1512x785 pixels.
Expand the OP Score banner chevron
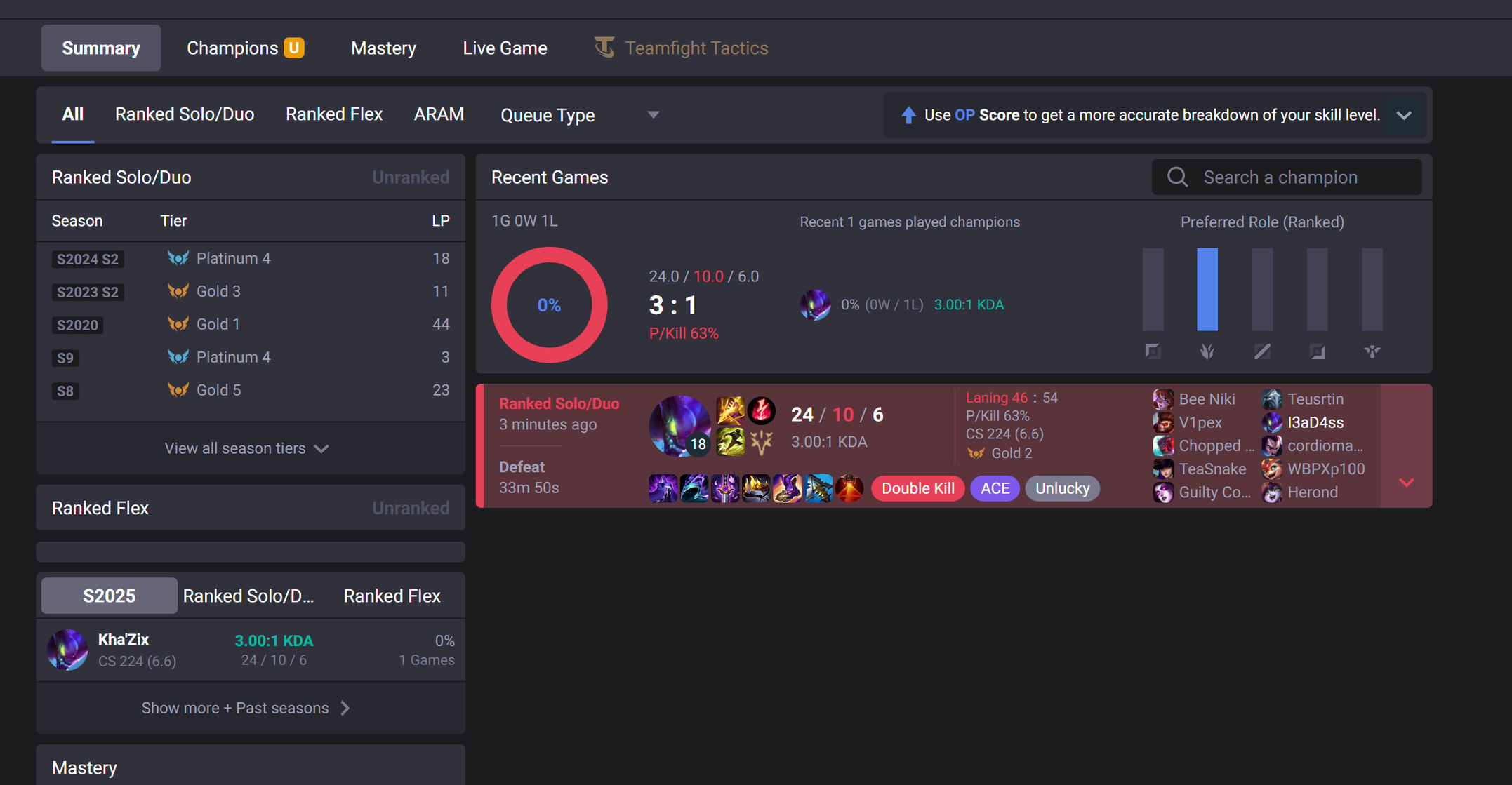(1404, 115)
